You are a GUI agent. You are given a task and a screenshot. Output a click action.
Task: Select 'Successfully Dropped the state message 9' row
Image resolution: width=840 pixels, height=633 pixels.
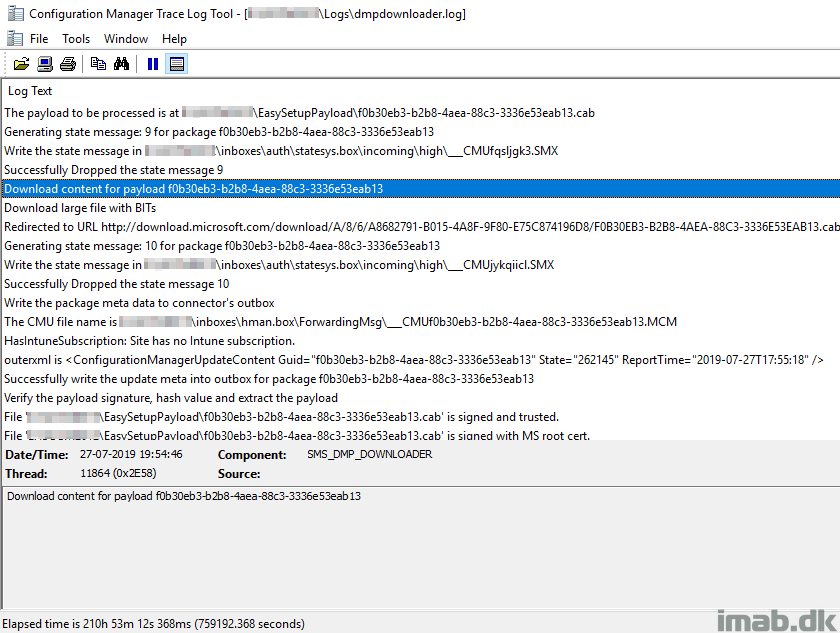tap(421, 170)
